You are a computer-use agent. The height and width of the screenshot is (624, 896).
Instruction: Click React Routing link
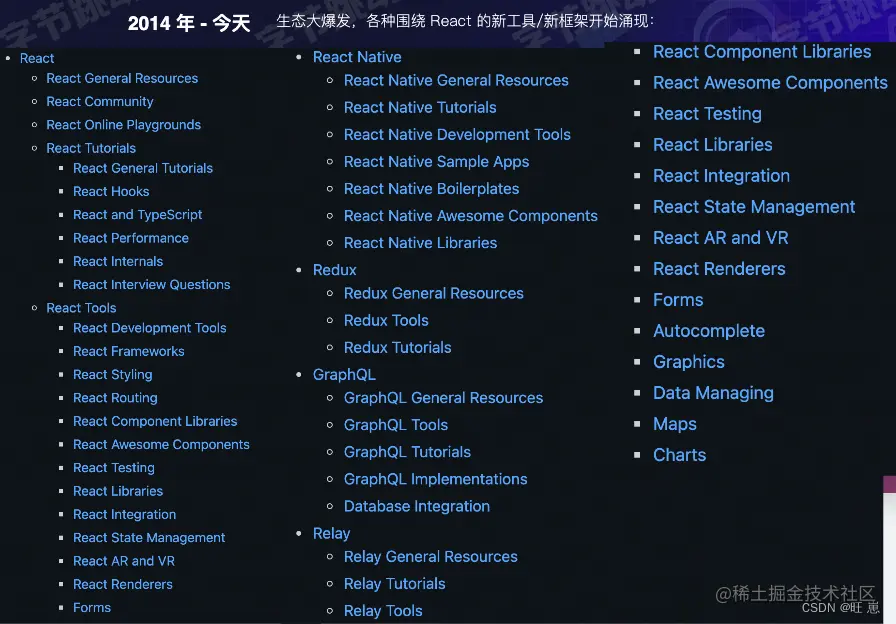[x=115, y=398]
